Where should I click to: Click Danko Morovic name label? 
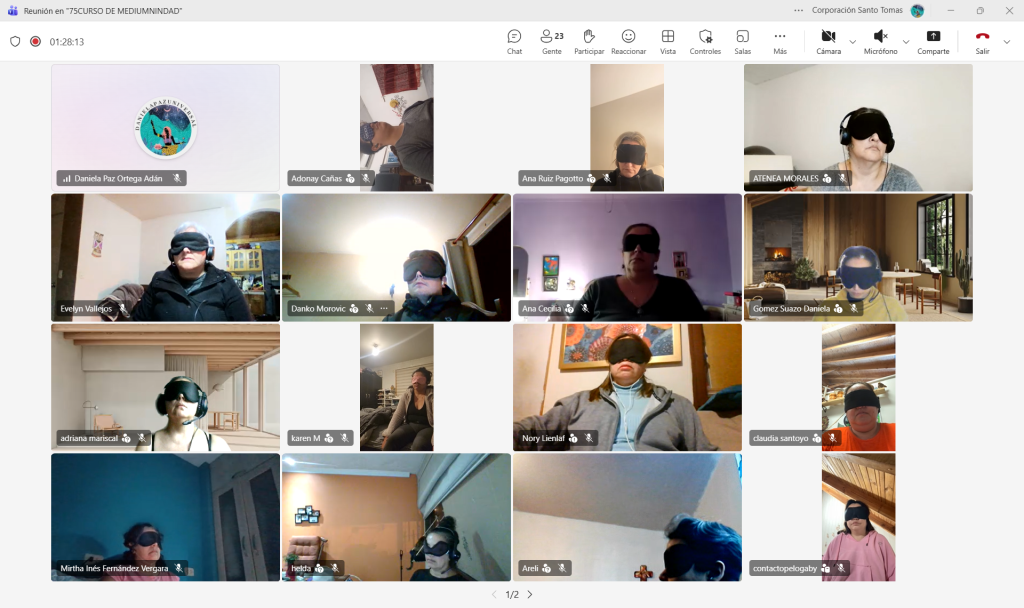[x=318, y=308]
